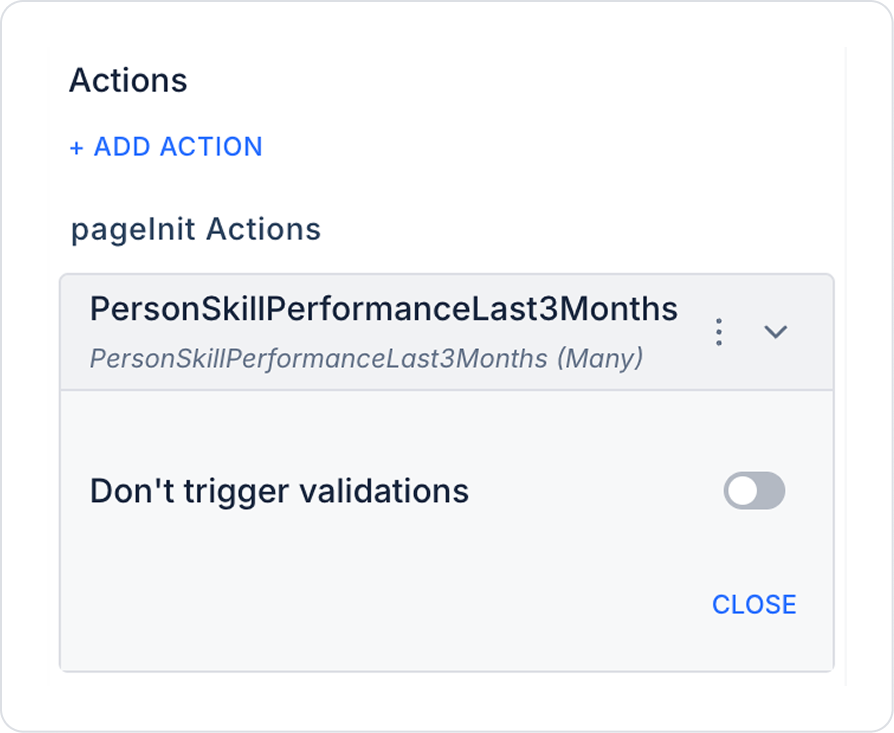894x733 pixels.
Task: Click the (Many) text in the action subtitle
Action: click(x=600, y=358)
